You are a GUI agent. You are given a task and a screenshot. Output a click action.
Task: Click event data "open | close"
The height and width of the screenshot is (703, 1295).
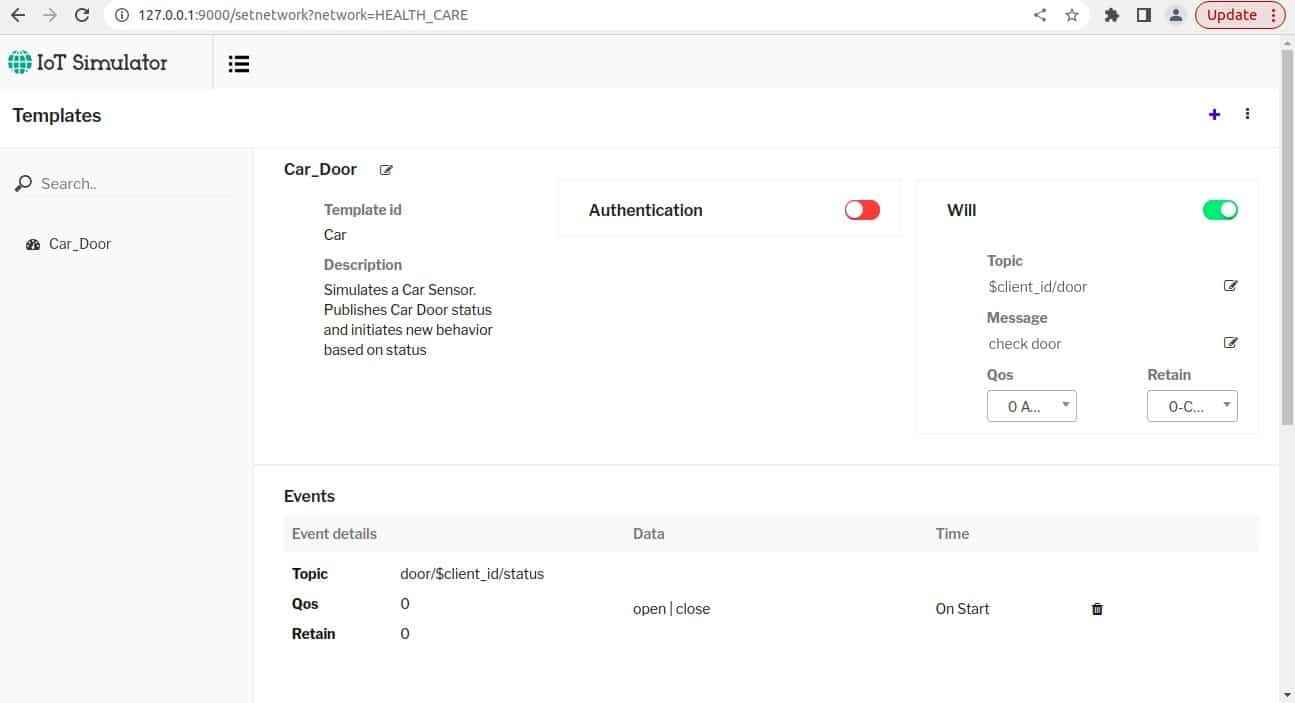click(x=672, y=609)
